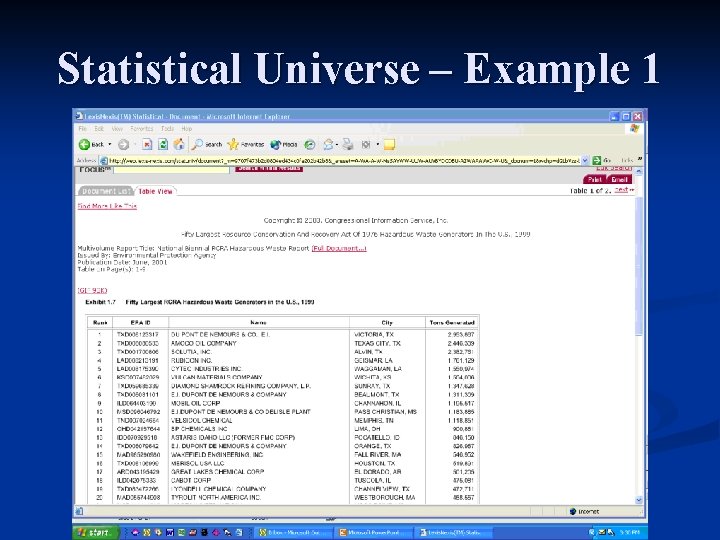Click the page scrollbar up arrow
This screenshot has width=720, height=540.
pos(639,171)
